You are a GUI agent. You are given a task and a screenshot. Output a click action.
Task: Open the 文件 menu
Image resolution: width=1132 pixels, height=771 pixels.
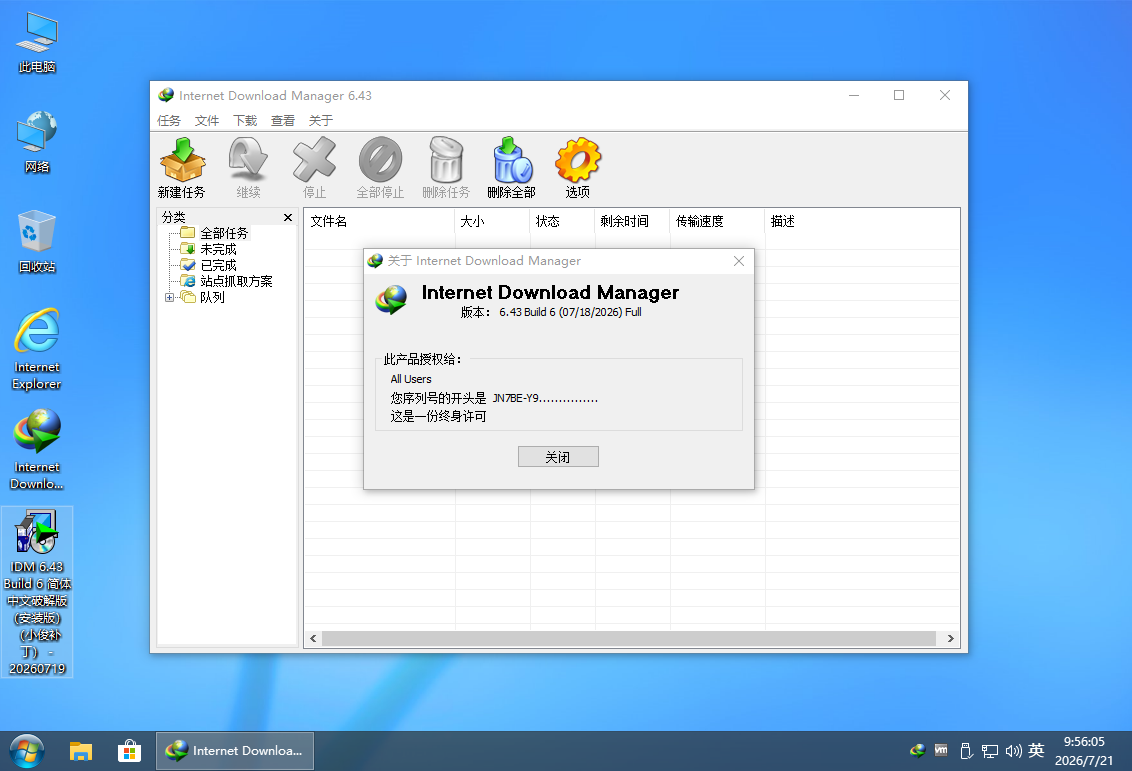coord(206,121)
